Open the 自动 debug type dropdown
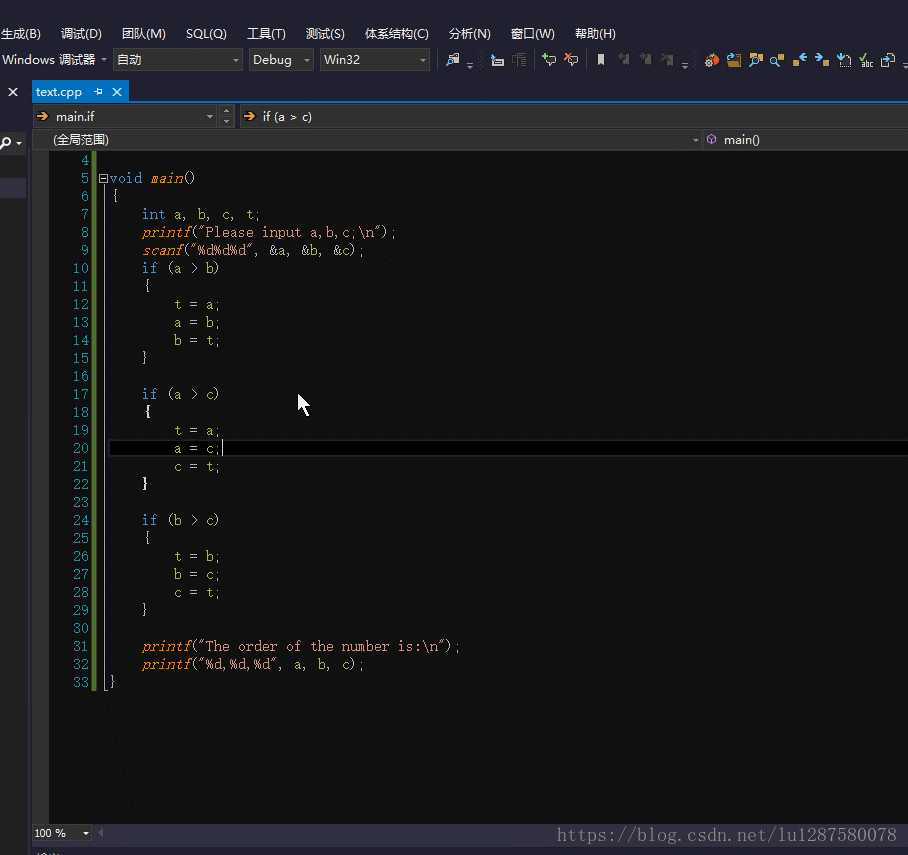Image resolution: width=908 pixels, height=855 pixels. tap(178, 60)
